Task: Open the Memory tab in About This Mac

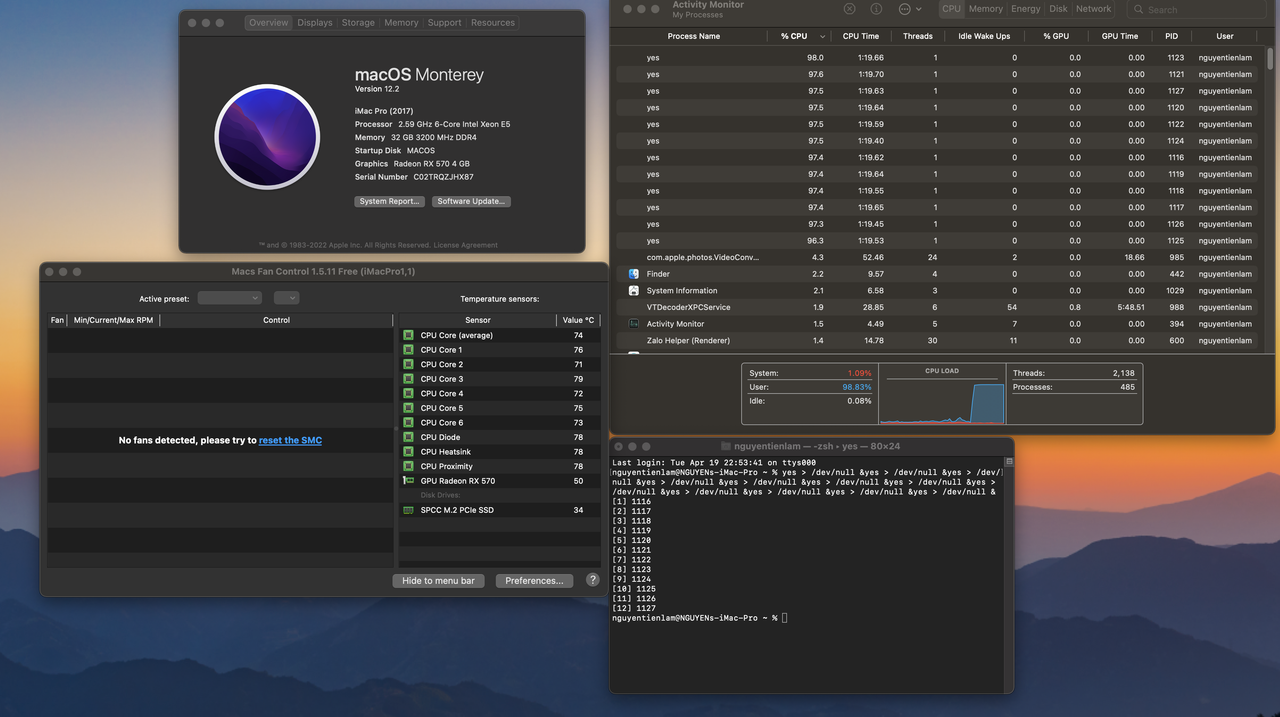Action: [401, 23]
